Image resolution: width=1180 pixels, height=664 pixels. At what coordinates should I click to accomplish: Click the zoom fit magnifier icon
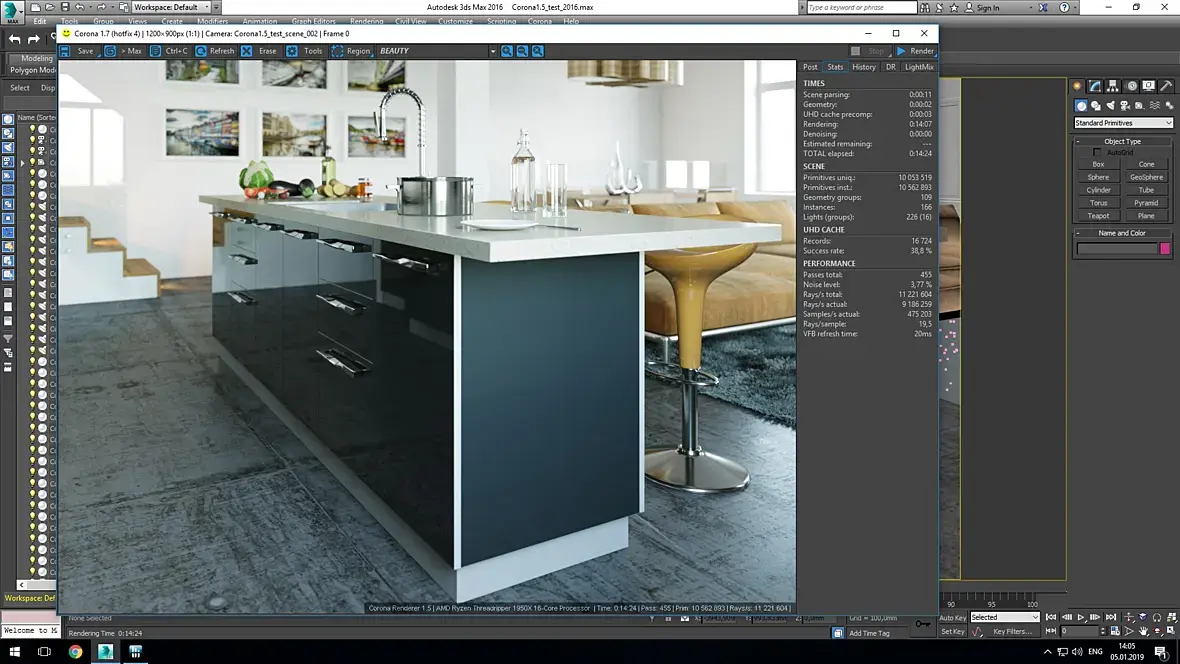(538, 51)
